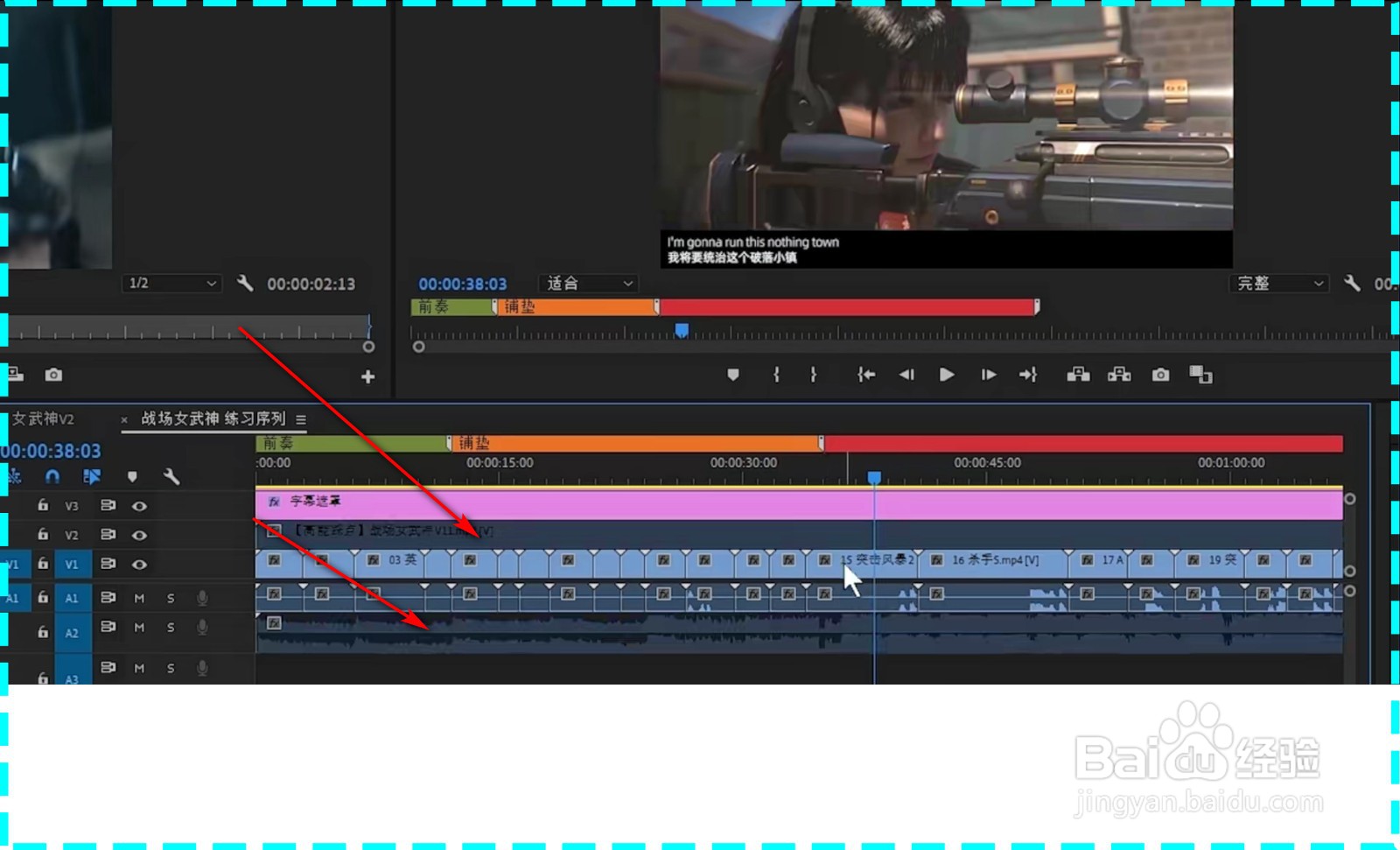Step back one frame
This screenshot has height=850, width=1400.
[x=906, y=375]
